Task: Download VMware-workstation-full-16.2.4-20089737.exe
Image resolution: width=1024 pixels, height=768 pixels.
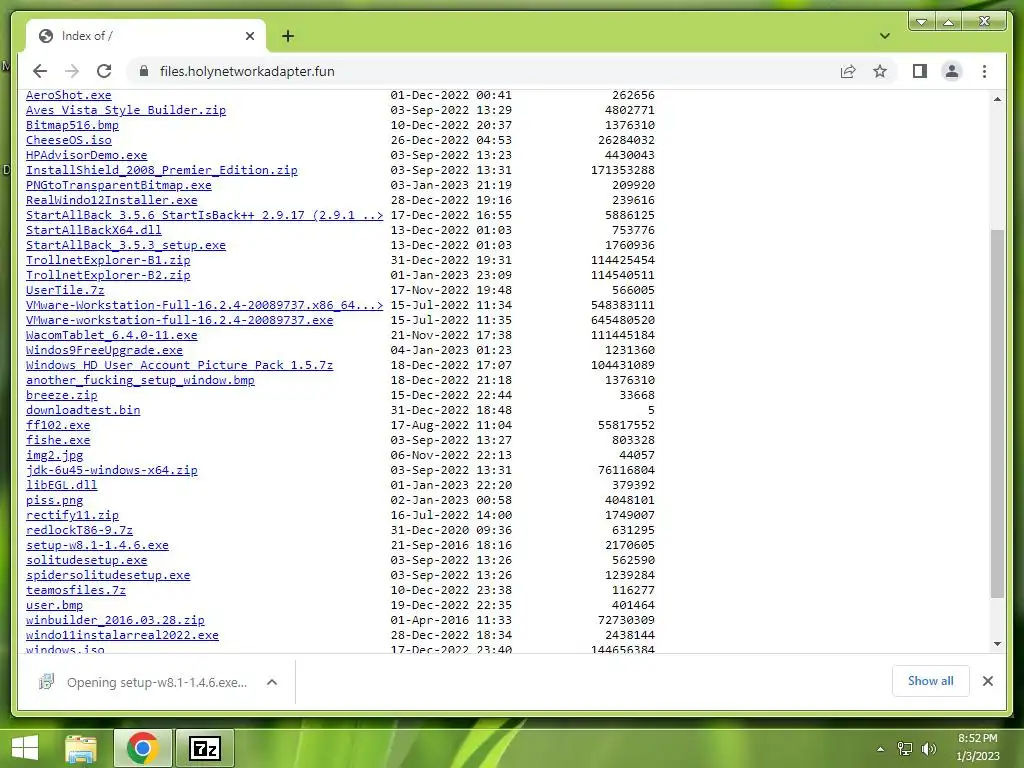Action: tap(180, 320)
